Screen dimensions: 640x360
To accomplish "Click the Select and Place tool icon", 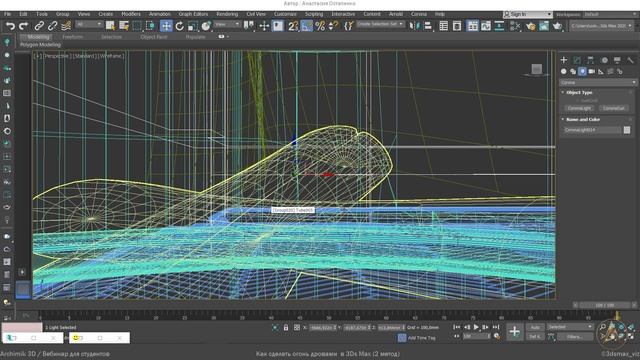I will point(206,26).
